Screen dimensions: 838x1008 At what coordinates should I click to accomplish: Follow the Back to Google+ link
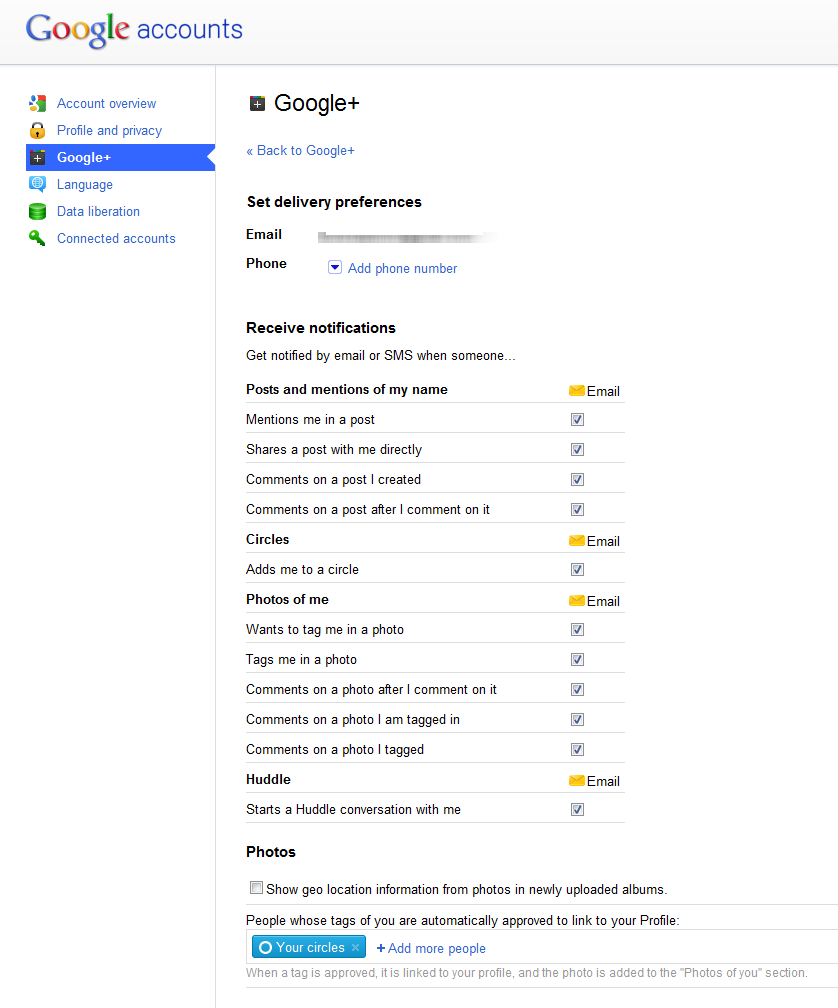[x=301, y=150]
